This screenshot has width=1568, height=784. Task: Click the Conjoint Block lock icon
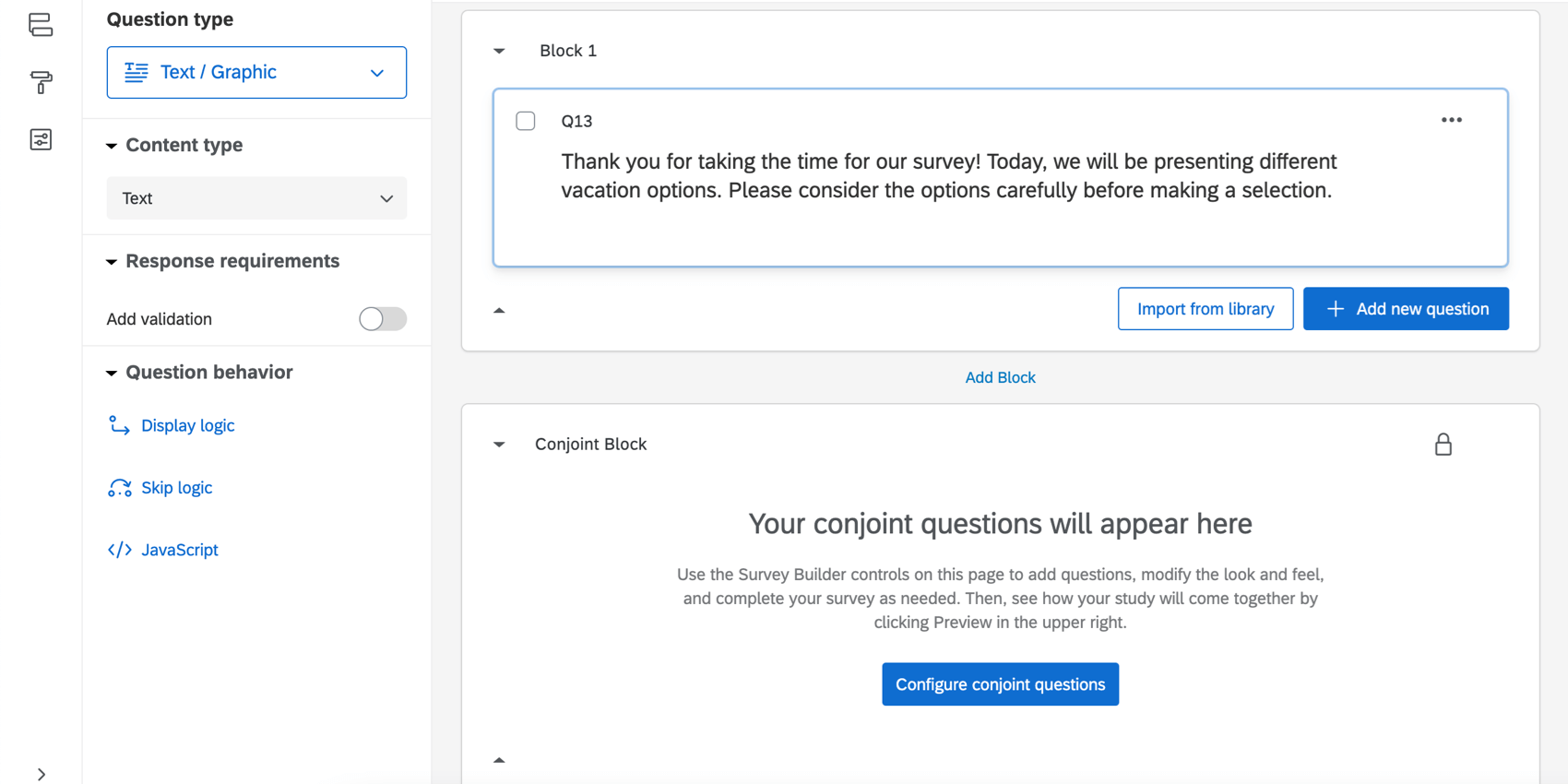coord(1443,445)
